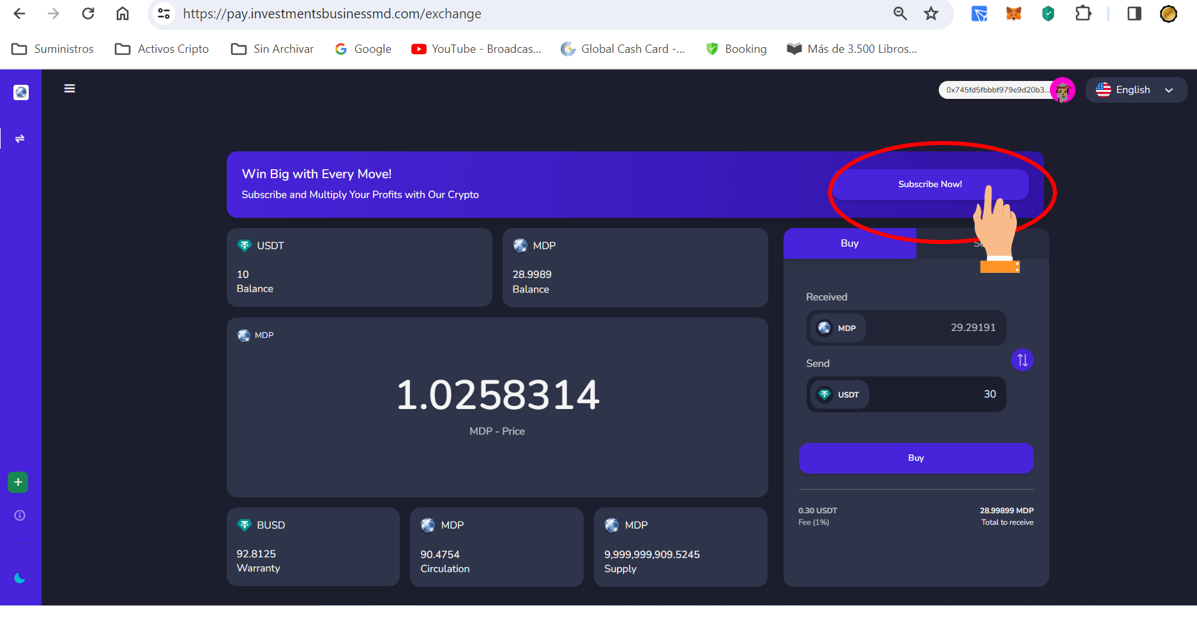This screenshot has height=626, width=1197.
Task: Bookmark this page with the star icon
Action: [x=931, y=14]
